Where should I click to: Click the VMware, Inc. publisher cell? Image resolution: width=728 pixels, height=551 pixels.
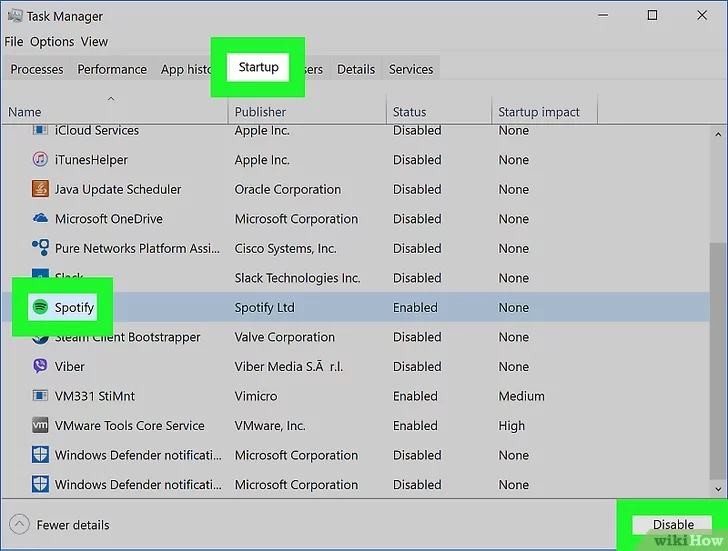[x=270, y=425]
